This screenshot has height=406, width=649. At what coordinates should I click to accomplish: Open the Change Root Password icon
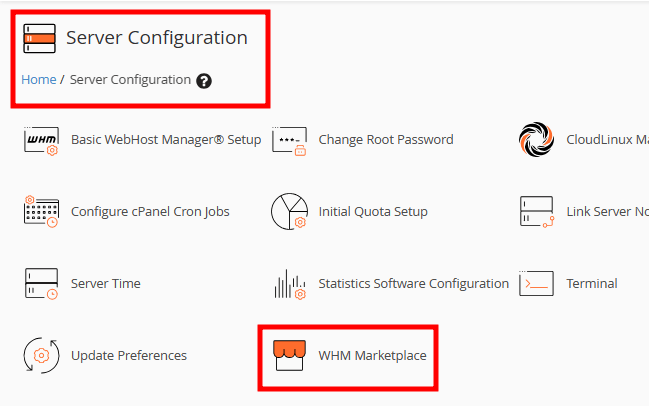(x=289, y=141)
